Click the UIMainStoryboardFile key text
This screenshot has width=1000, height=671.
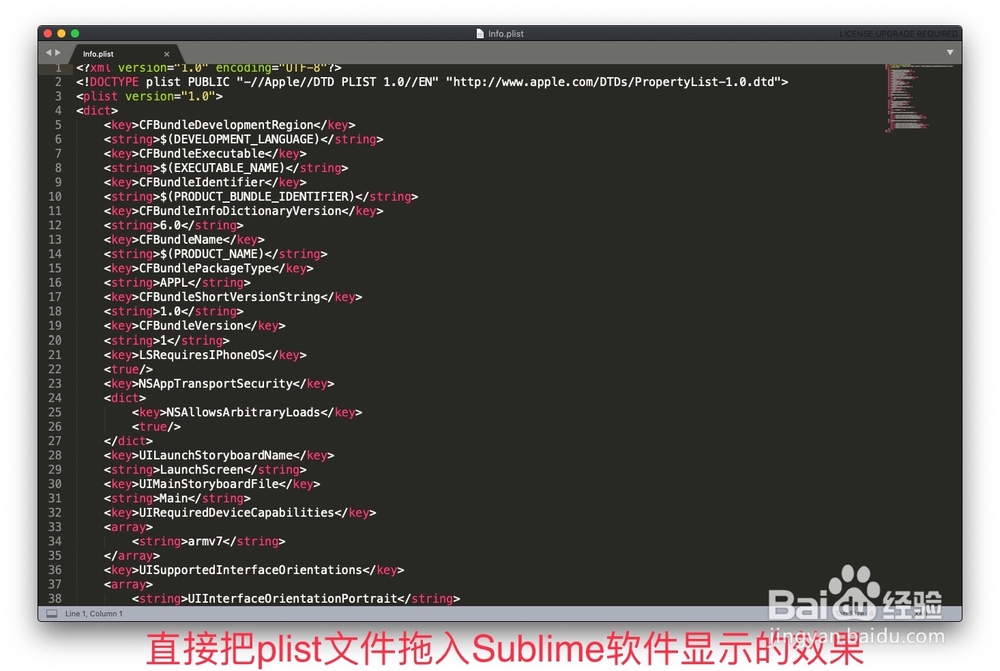point(209,484)
